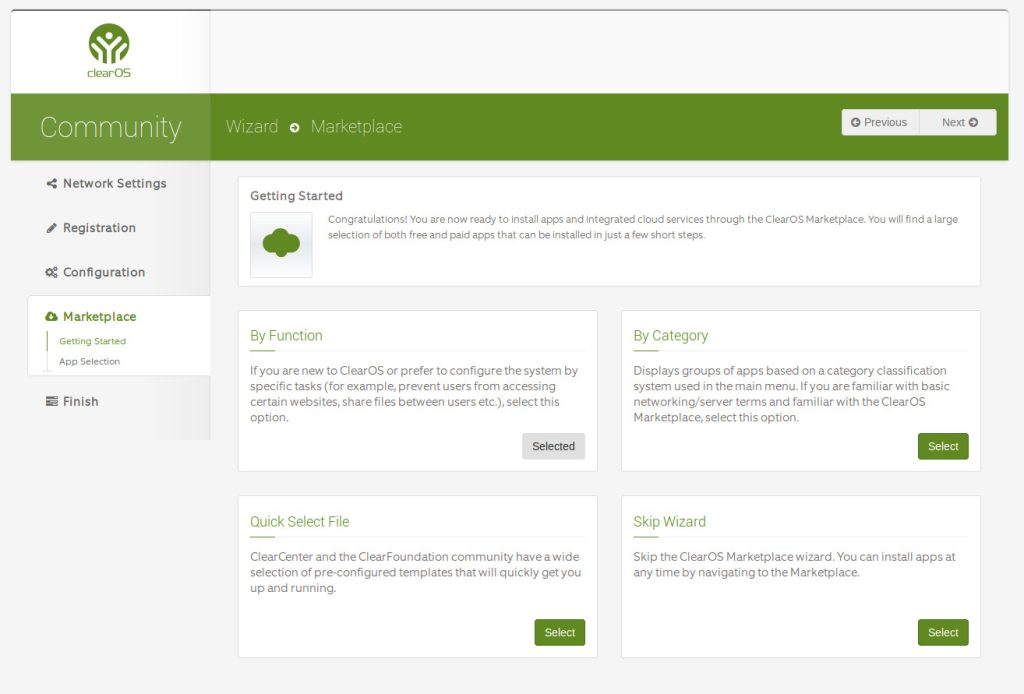1024x694 pixels.
Task: Select the By Category option
Action: [x=942, y=447]
